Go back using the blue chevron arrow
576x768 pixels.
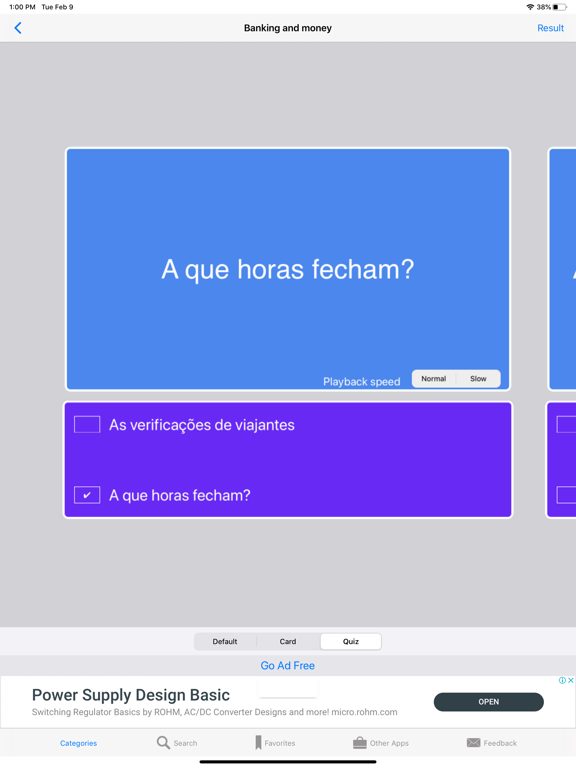(x=18, y=28)
